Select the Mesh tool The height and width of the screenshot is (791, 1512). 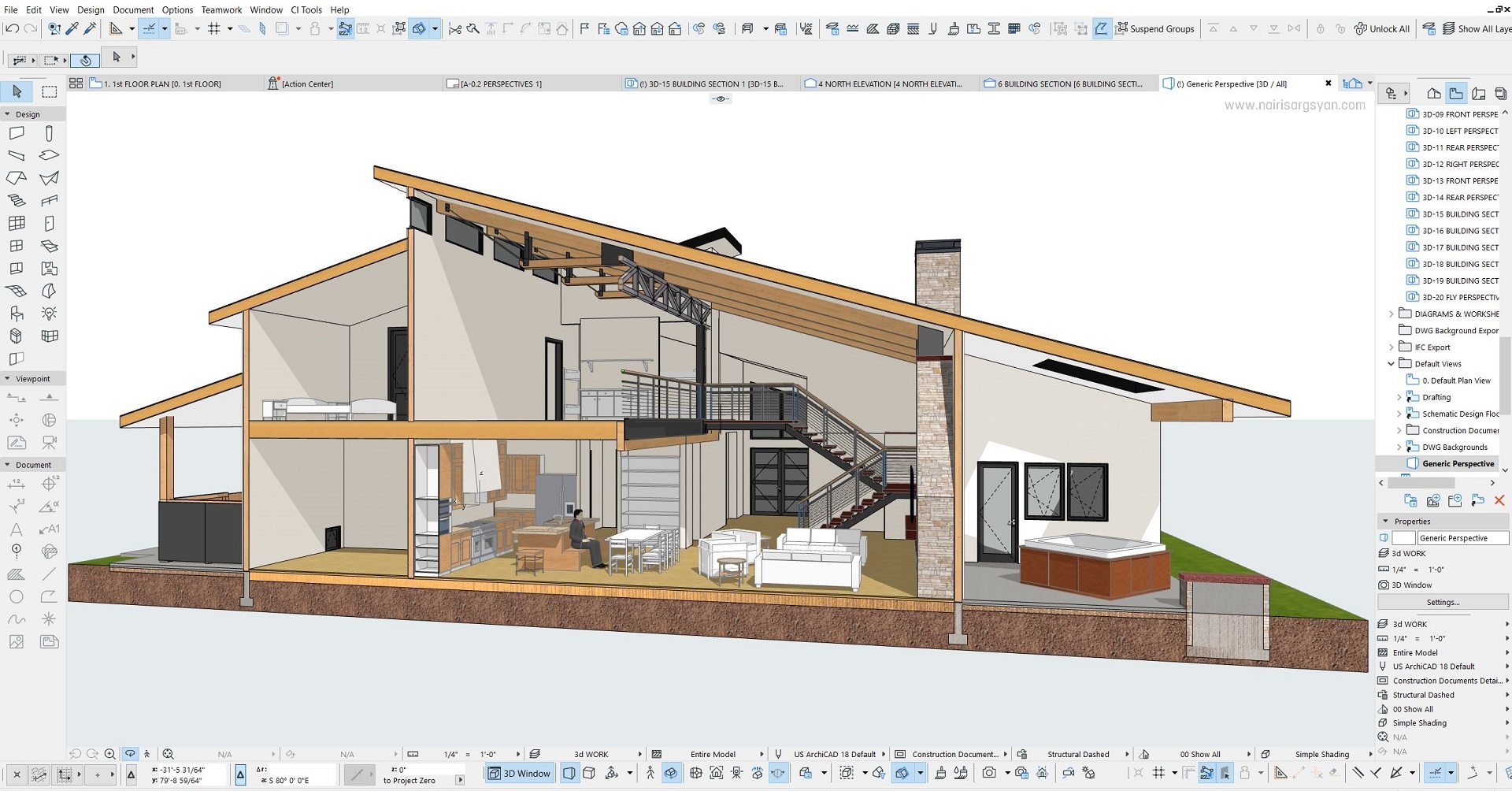pos(17,291)
